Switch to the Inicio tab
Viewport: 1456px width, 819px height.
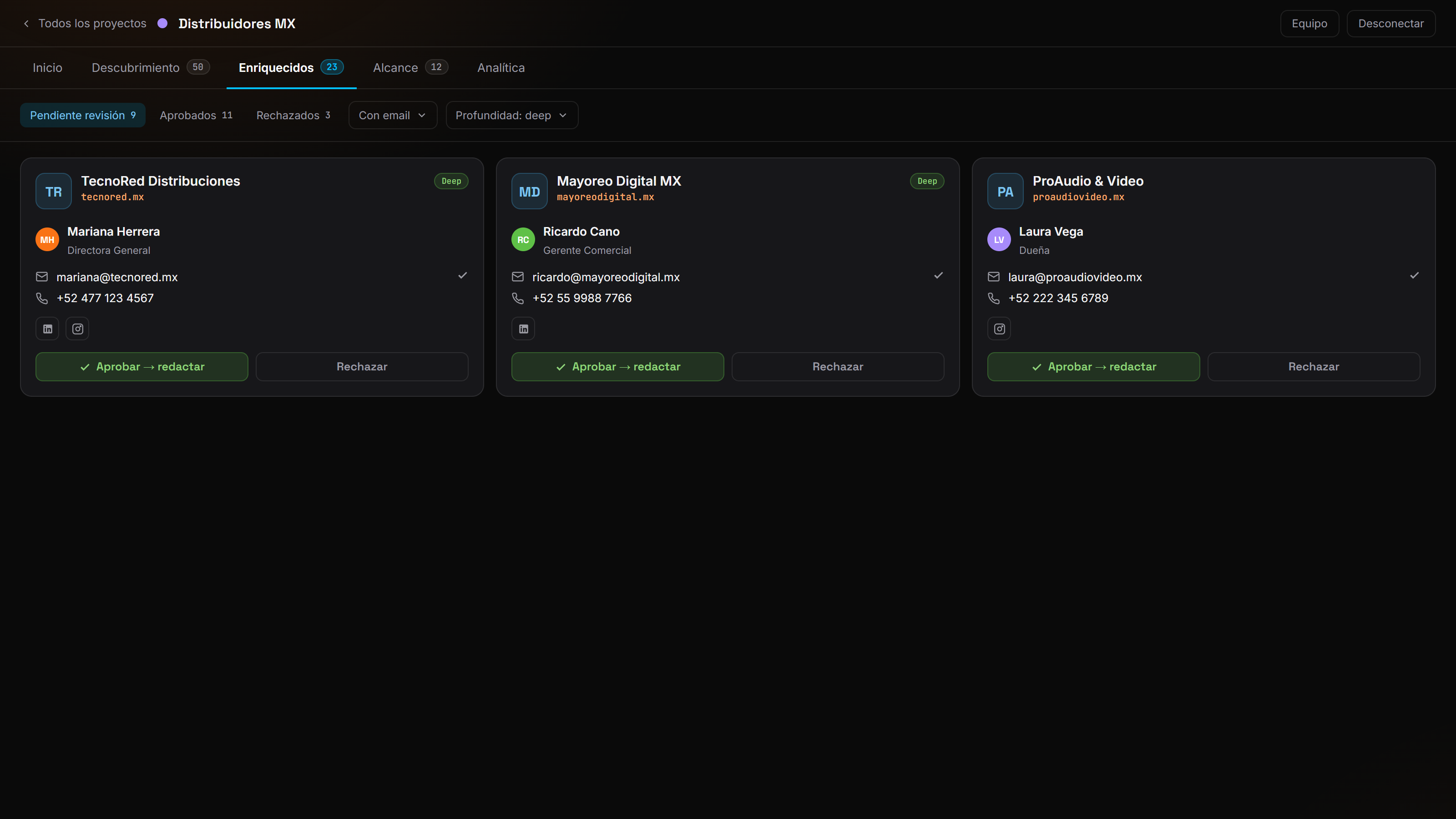[x=47, y=68]
